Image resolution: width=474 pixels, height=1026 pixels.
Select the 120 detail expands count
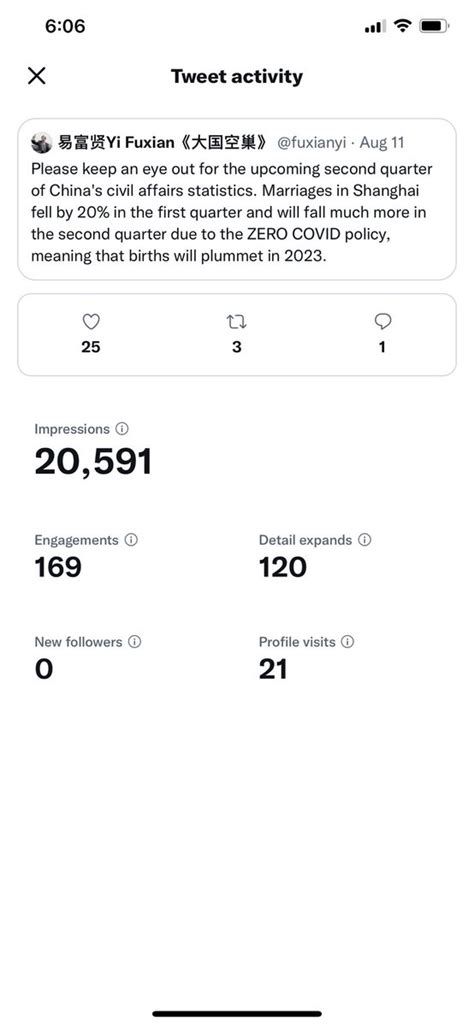283,567
